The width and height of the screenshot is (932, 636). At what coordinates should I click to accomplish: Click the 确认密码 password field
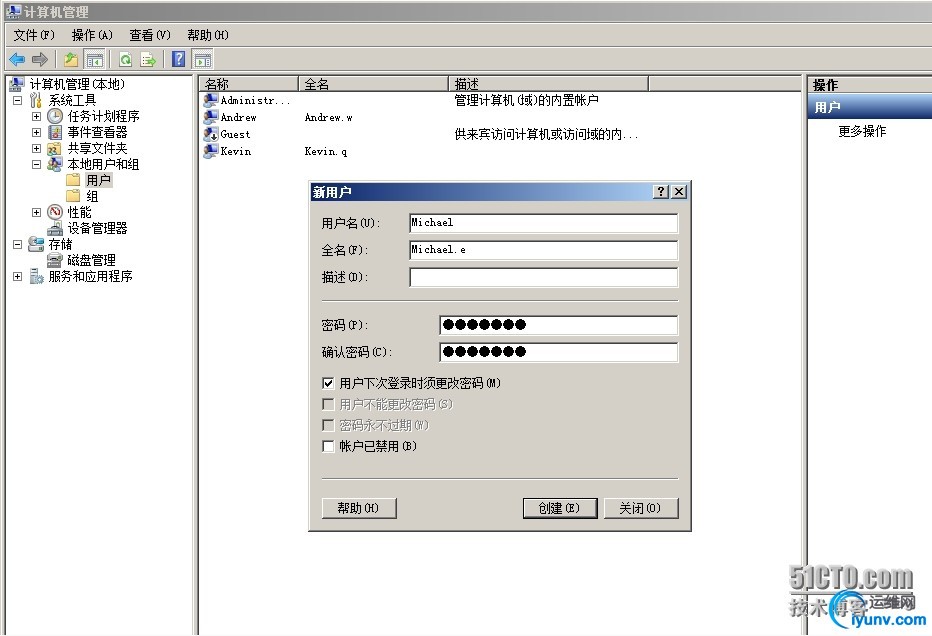click(558, 352)
